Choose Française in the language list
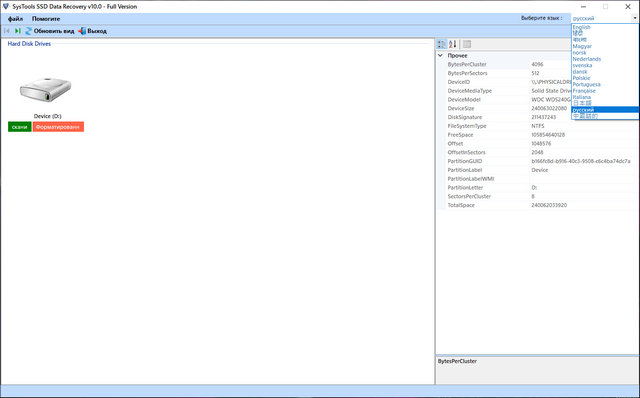The image size is (640, 398). (584, 91)
